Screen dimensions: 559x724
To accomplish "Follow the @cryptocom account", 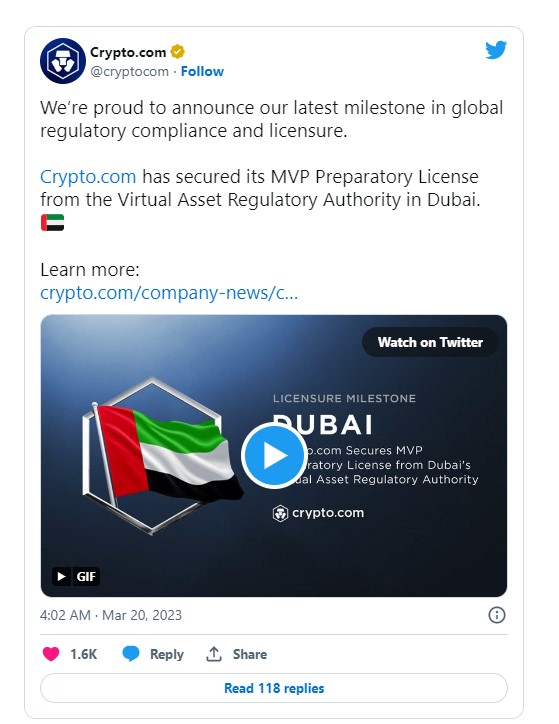I will coord(202,72).
